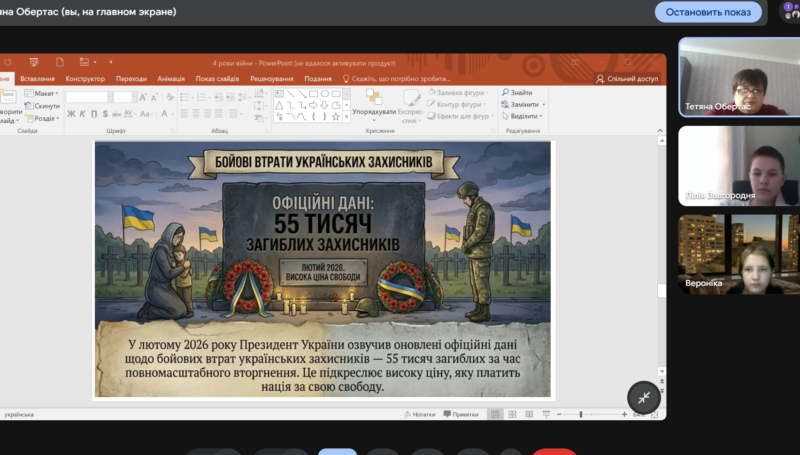
Task: Select Тетяна Обертас video thumbnail
Action: click(x=739, y=77)
